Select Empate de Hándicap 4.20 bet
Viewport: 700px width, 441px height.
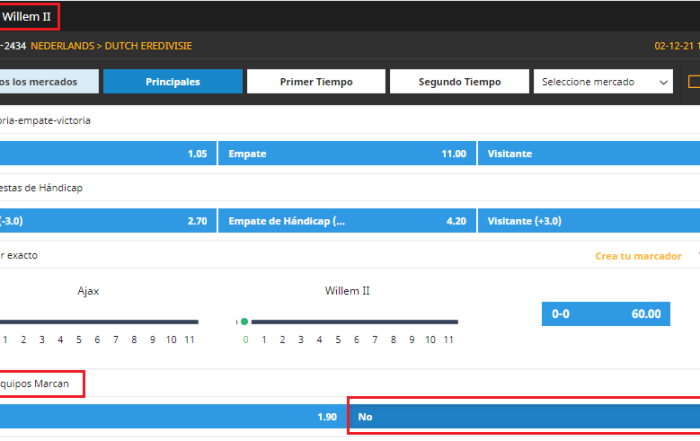347,221
